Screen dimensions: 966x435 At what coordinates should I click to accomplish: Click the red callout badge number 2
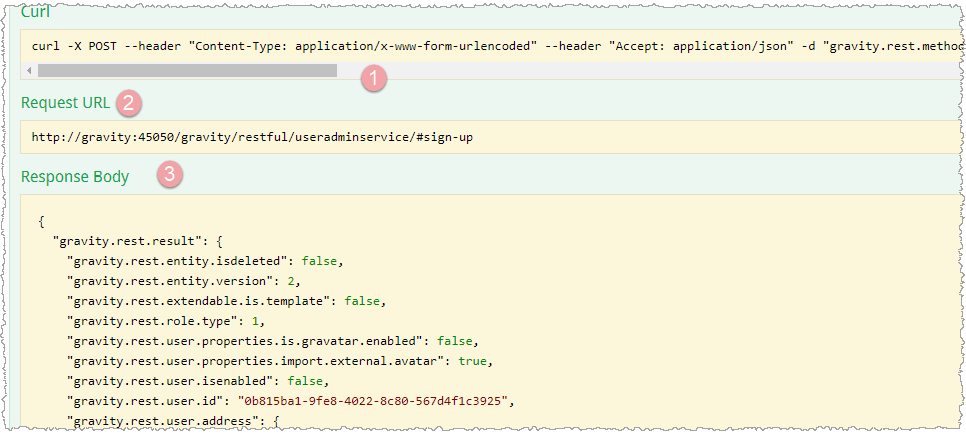[x=128, y=102]
